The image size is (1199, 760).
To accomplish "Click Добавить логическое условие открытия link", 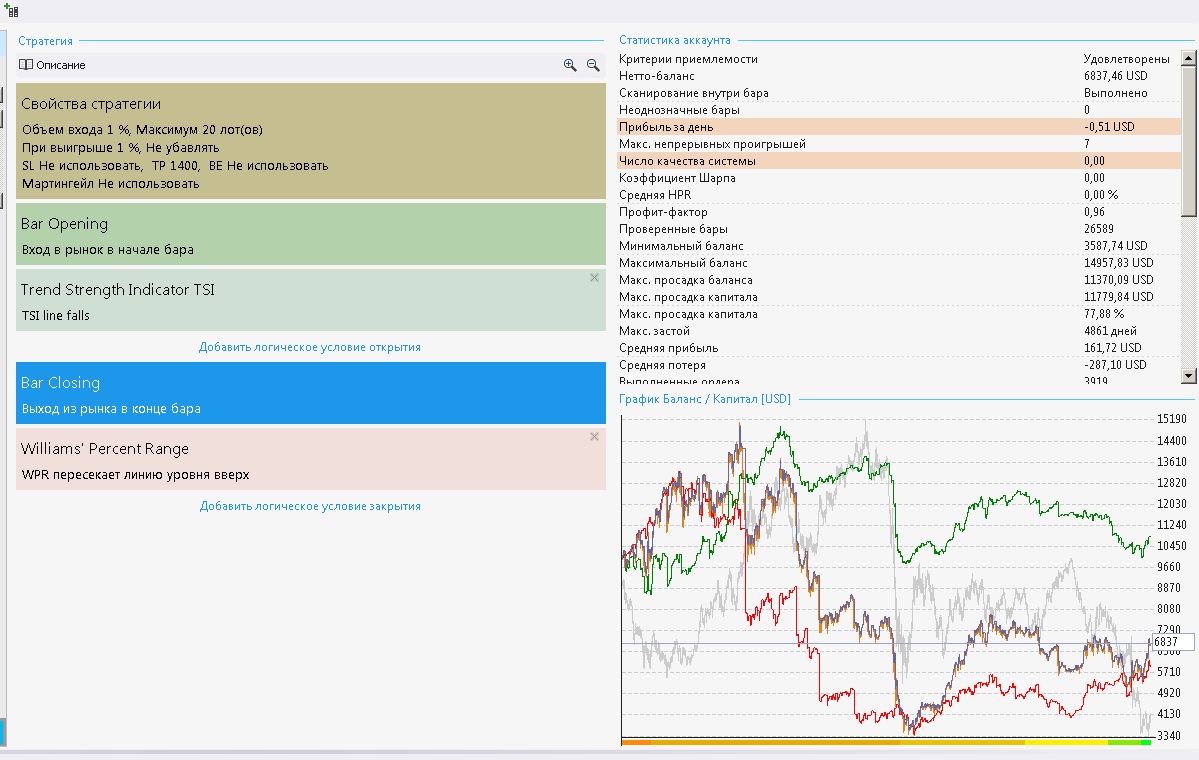I will pyautogui.click(x=310, y=347).
